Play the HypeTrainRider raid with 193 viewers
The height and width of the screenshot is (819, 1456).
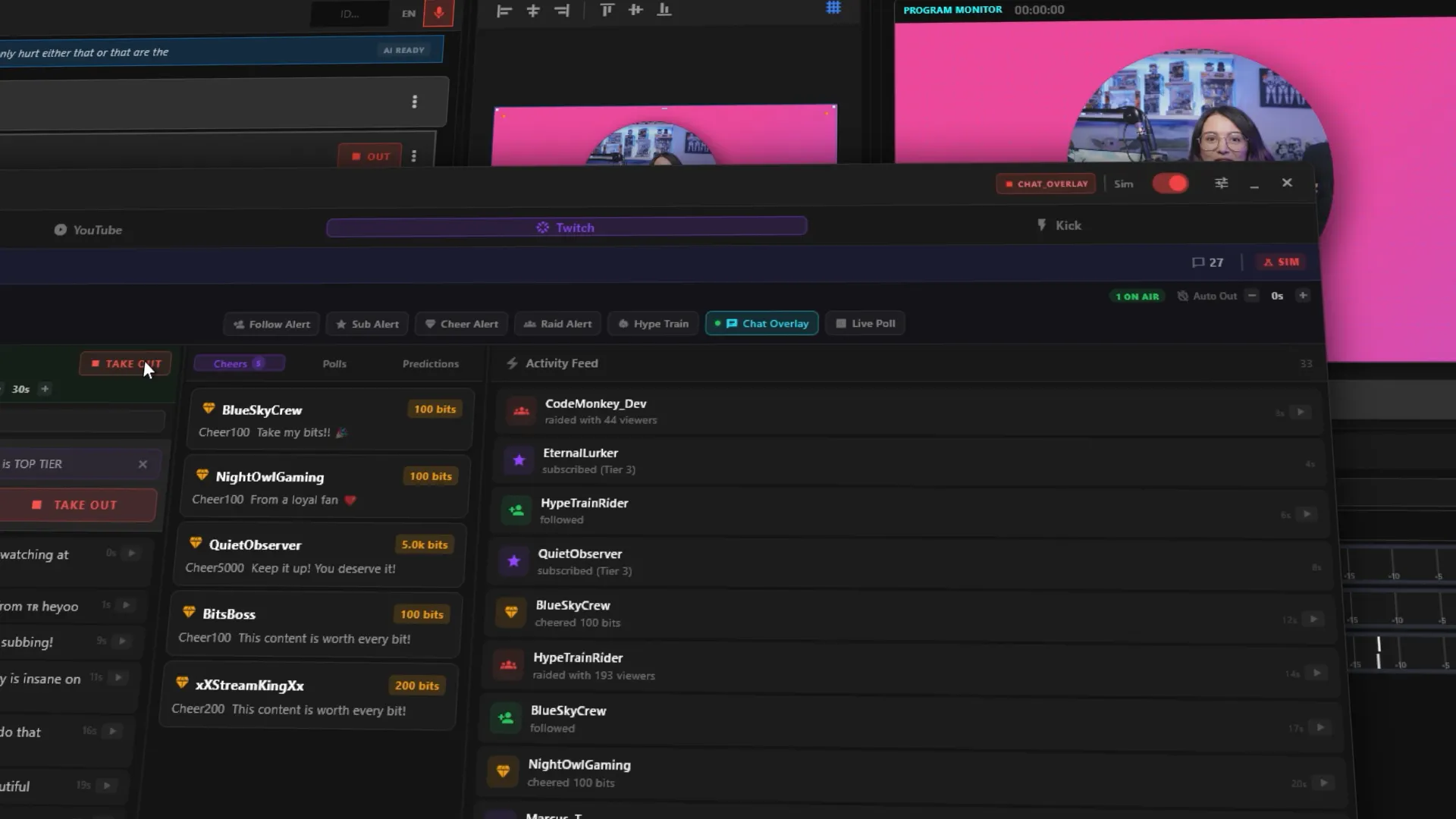pyautogui.click(x=1317, y=673)
